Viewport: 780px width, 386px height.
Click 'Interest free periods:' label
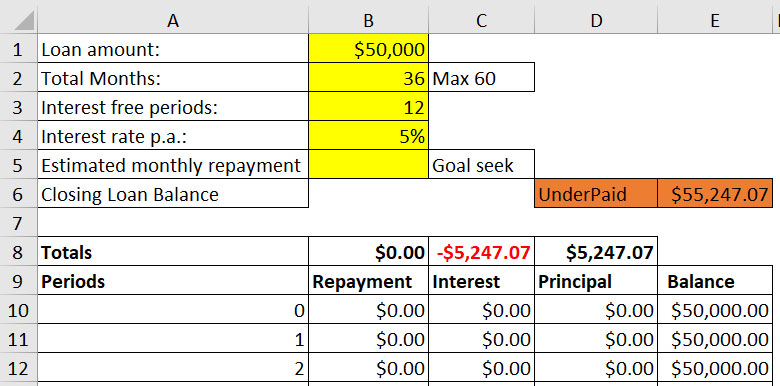173,106
